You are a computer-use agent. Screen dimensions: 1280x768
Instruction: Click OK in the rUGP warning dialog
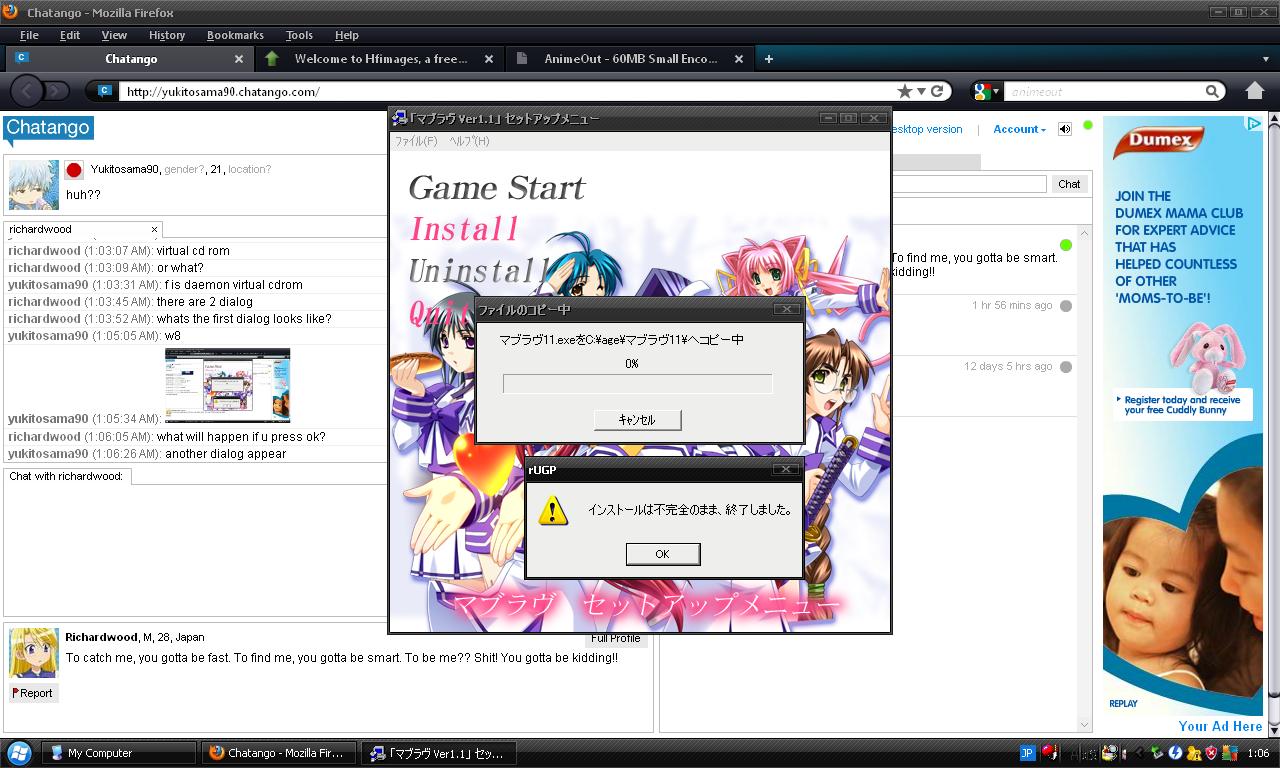[x=662, y=554]
